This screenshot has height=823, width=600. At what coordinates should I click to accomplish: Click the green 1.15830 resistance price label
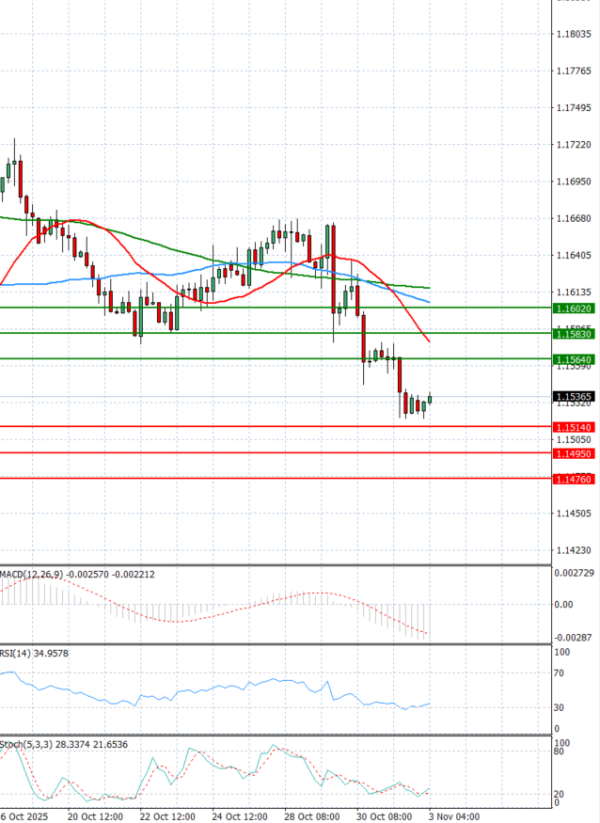pyautogui.click(x=574, y=334)
